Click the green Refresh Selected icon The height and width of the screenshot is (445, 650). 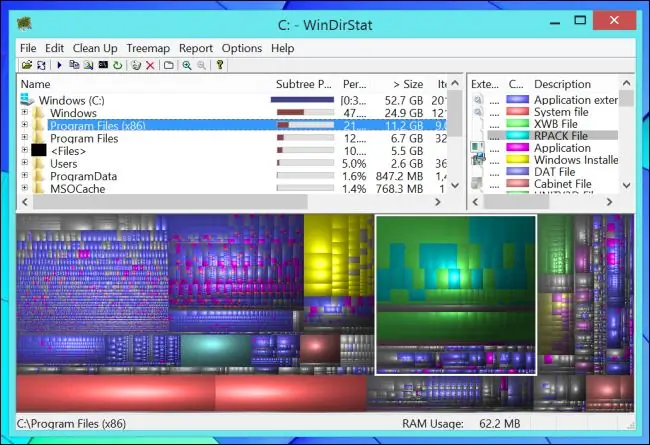pos(117,65)
